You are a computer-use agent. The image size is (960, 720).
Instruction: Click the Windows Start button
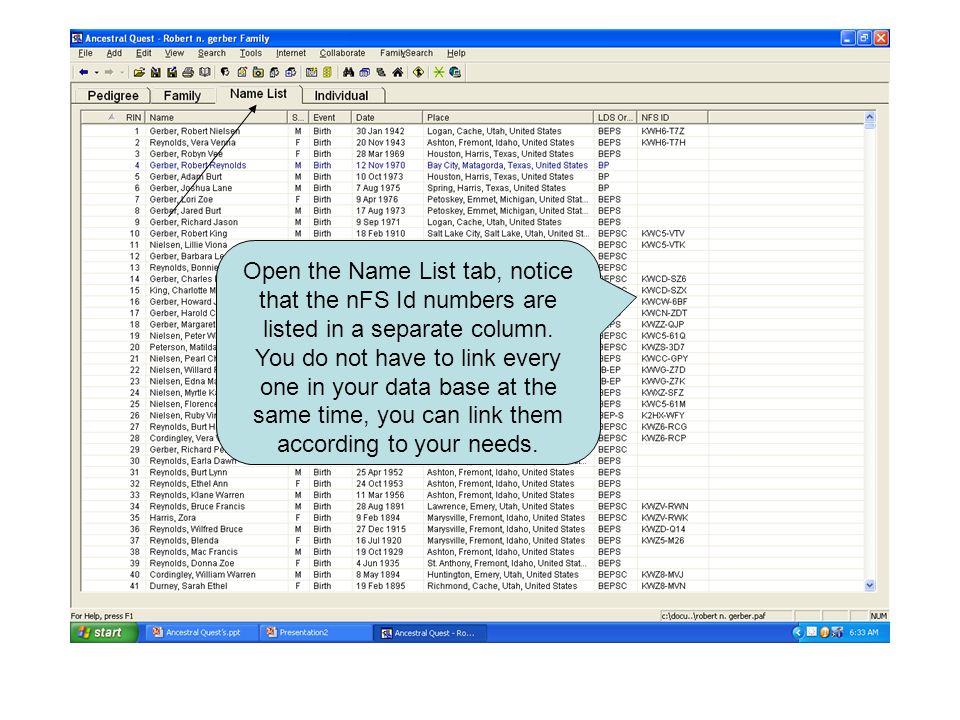click(x=104, y=632)
